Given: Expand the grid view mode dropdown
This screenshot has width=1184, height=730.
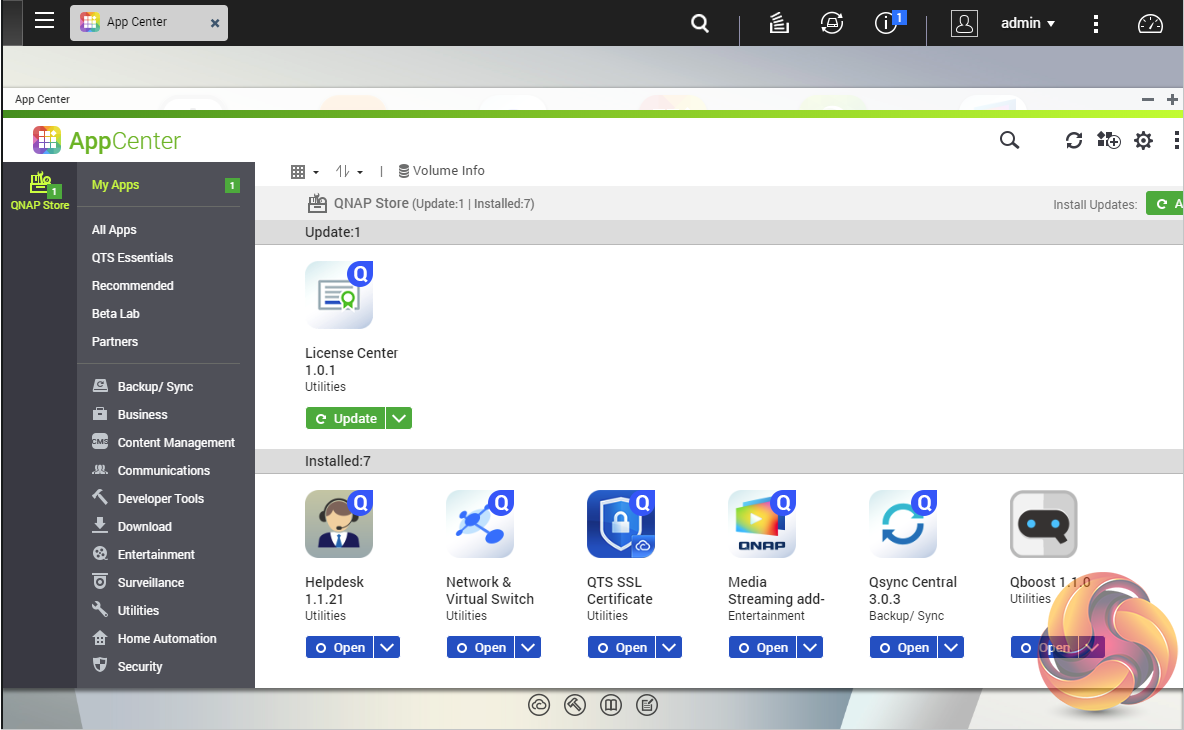Looking at the screenshot, I should [x=304, y=171].
